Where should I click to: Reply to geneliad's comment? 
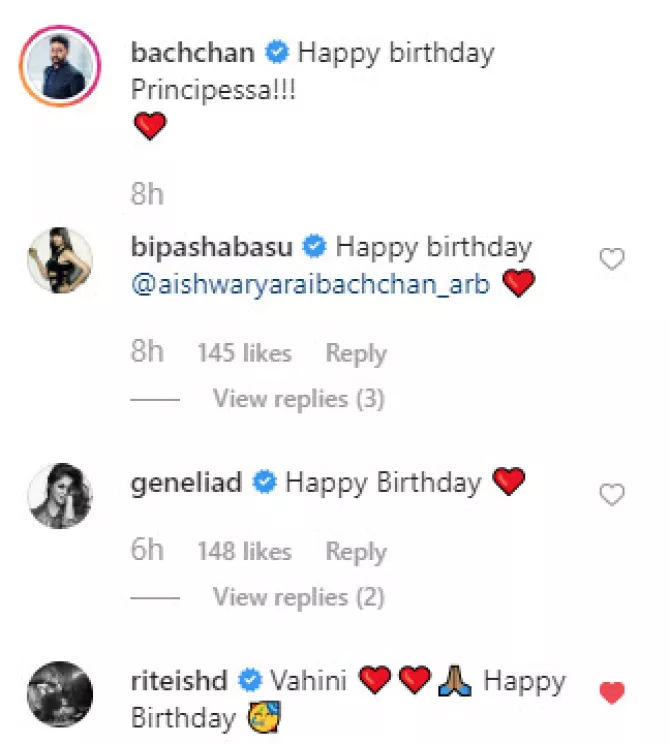[355, 551]
